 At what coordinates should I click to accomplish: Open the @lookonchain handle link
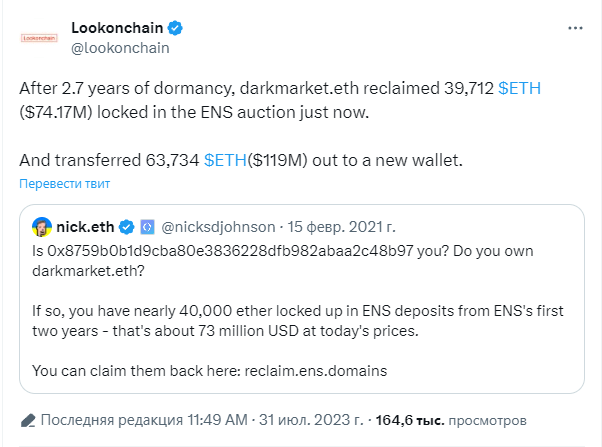coord(120,48)
